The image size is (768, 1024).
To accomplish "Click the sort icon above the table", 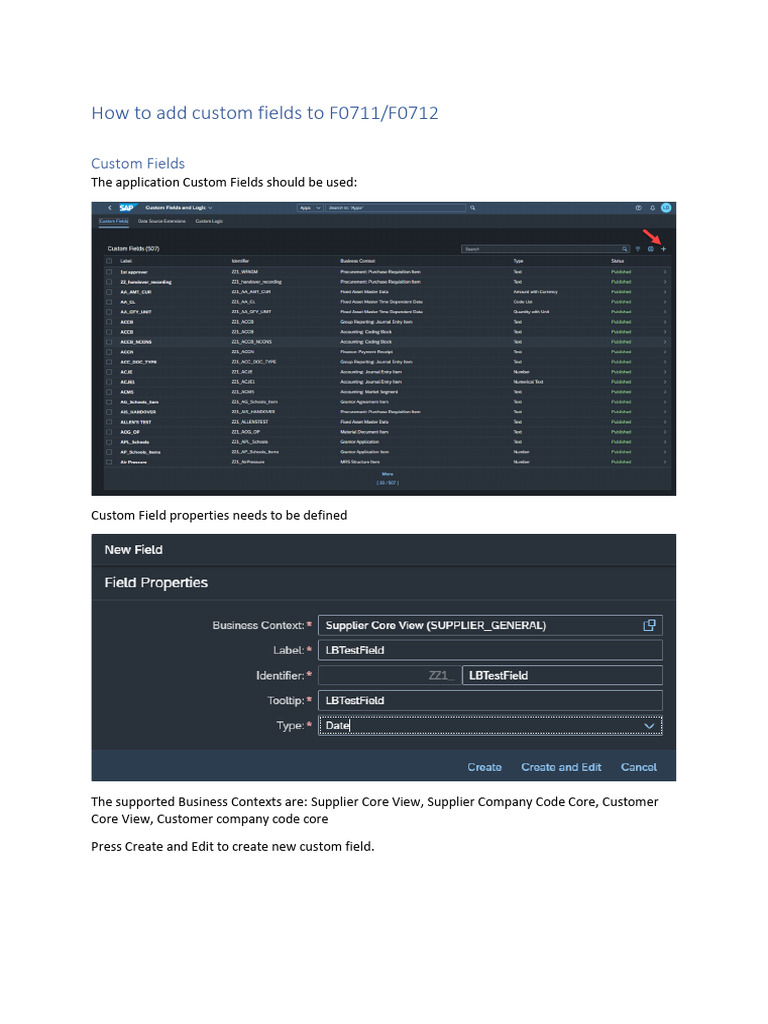I will (x=638, y=249).
